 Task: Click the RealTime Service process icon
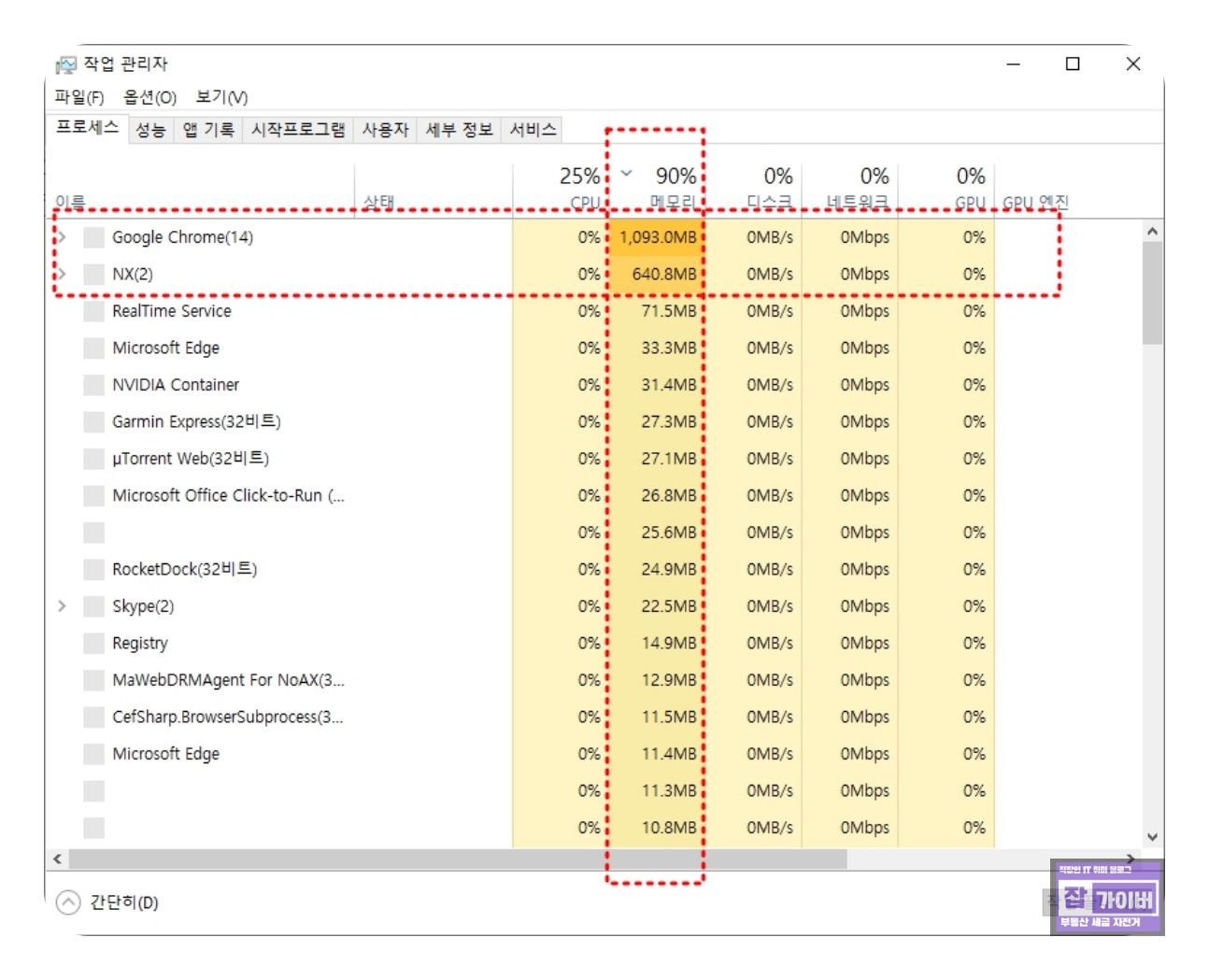tap(93, 311)
